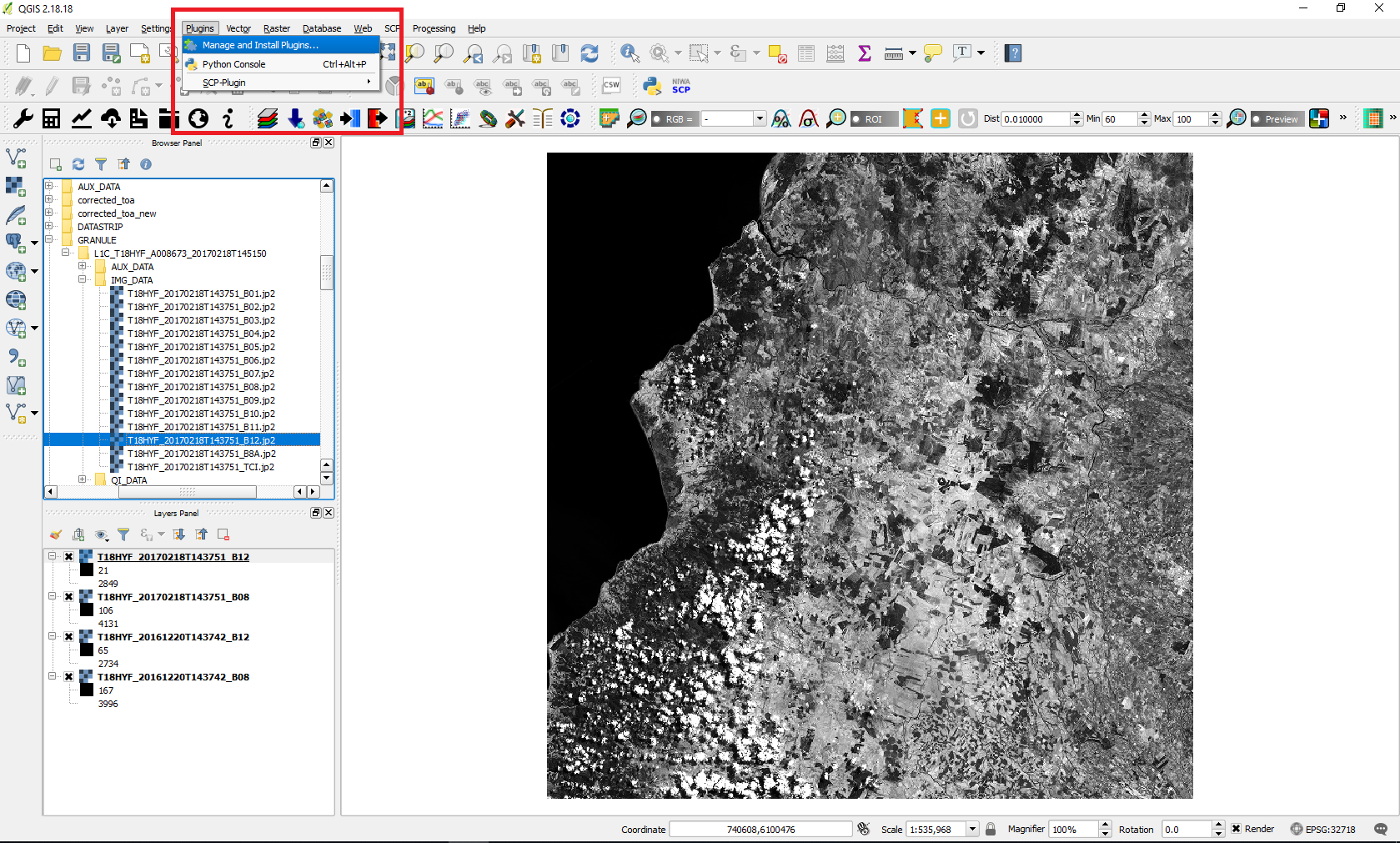The image size is (1400, 843).
Task: Open the Scale dropdown in status bar
Action: (x=972, y=829)
